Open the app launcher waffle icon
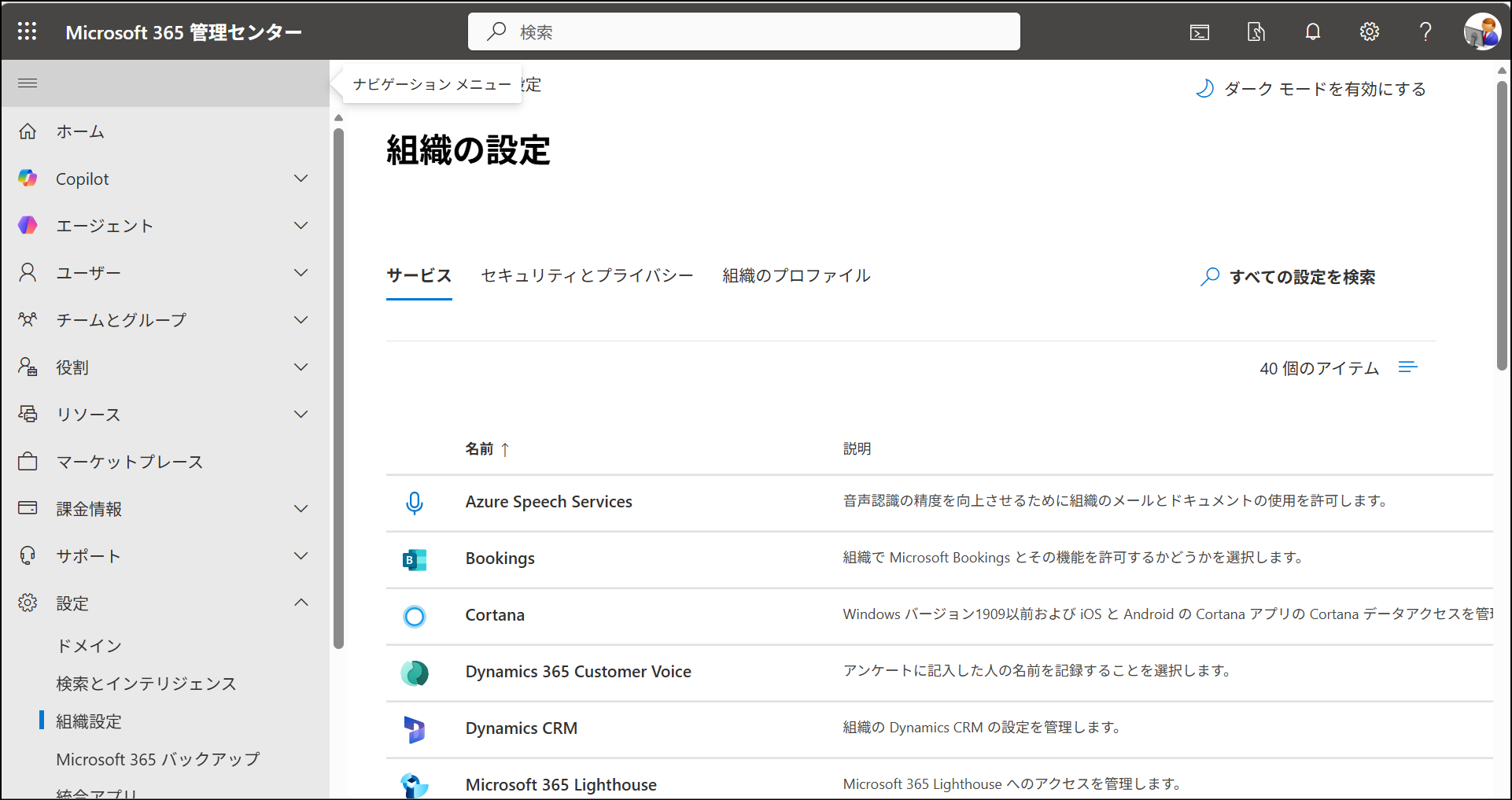1512x800 pixels. click(28, 31)
